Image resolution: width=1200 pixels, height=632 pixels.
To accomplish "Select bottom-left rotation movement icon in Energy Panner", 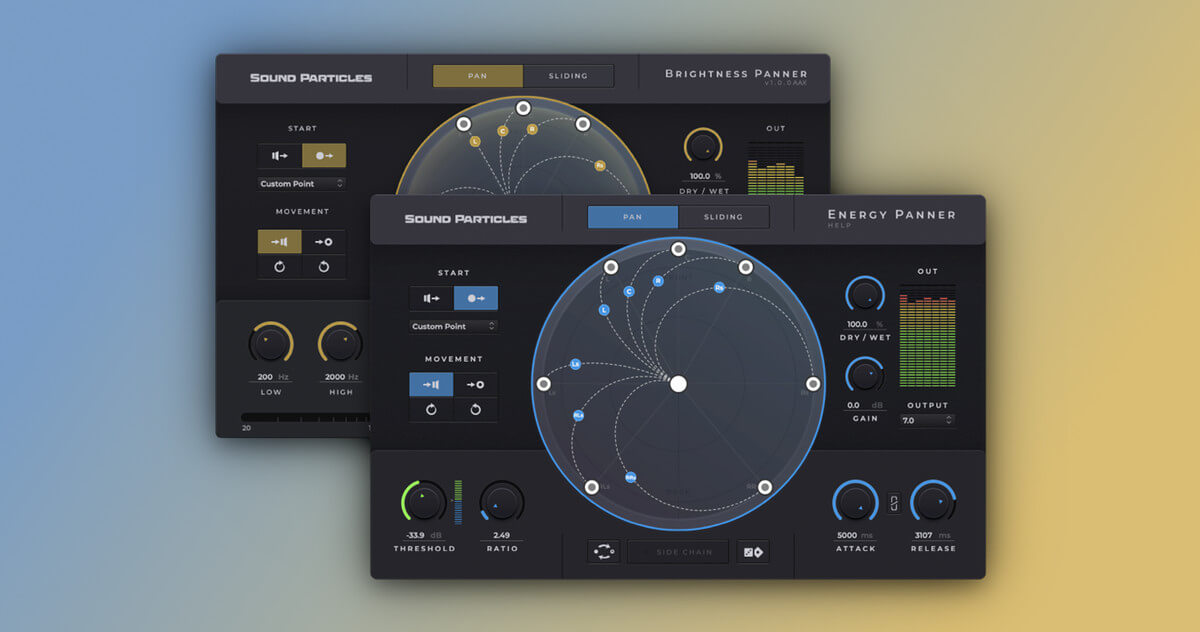I will click(x=431, y=409).
